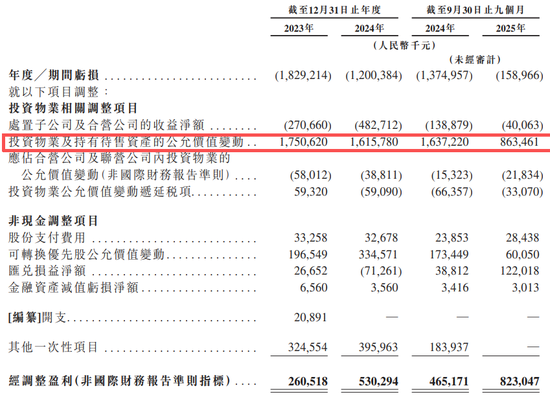Select the 可轉換優先股公允價值變動 label
Viewport: 550px width, 399px height.
(86, 254)
